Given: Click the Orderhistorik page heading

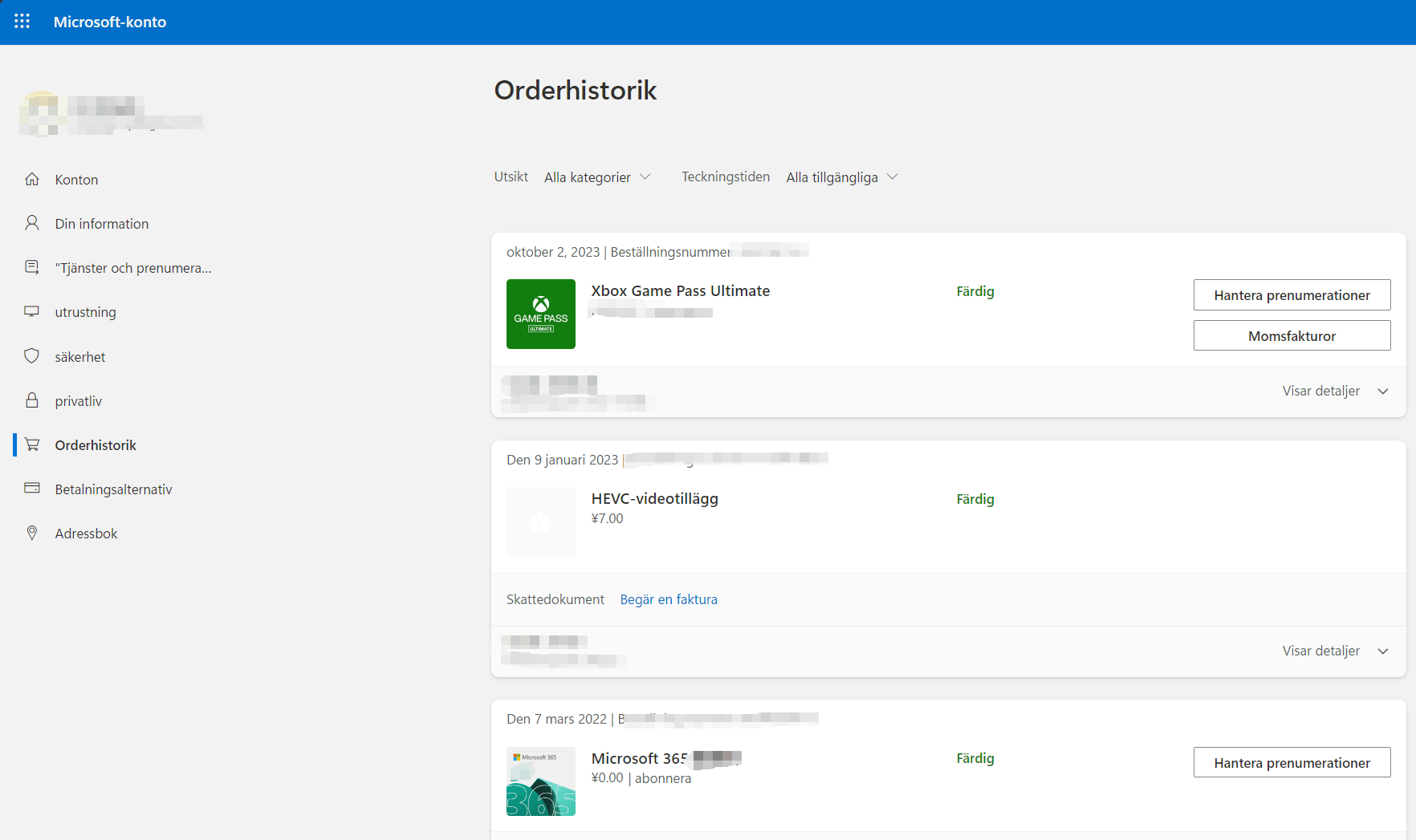Looking at the screenshot, I should tap(576, 90).
